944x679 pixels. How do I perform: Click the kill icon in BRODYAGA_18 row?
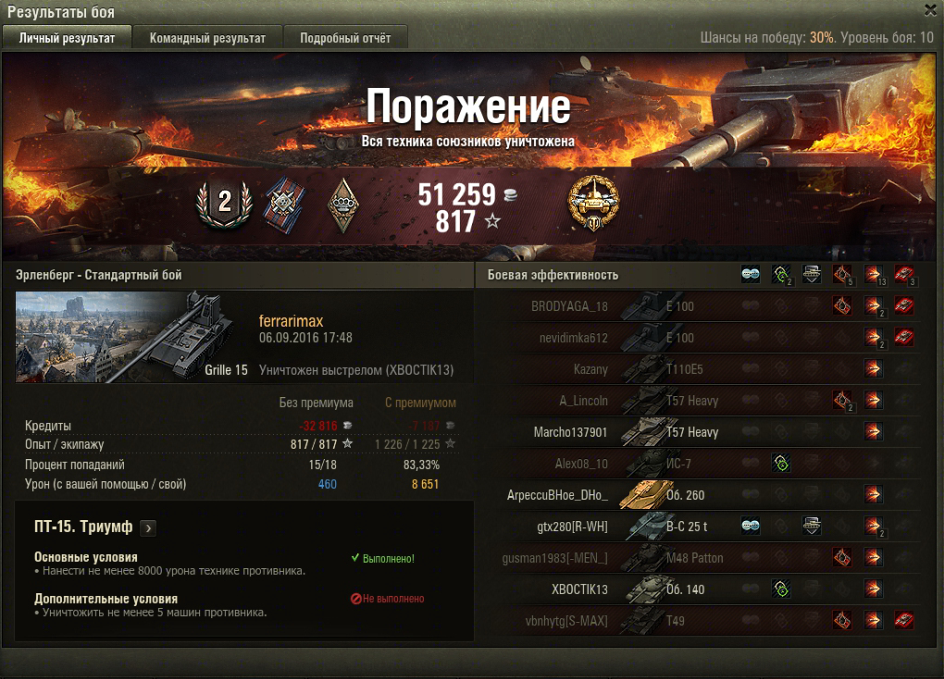click(x=904, y=306)
